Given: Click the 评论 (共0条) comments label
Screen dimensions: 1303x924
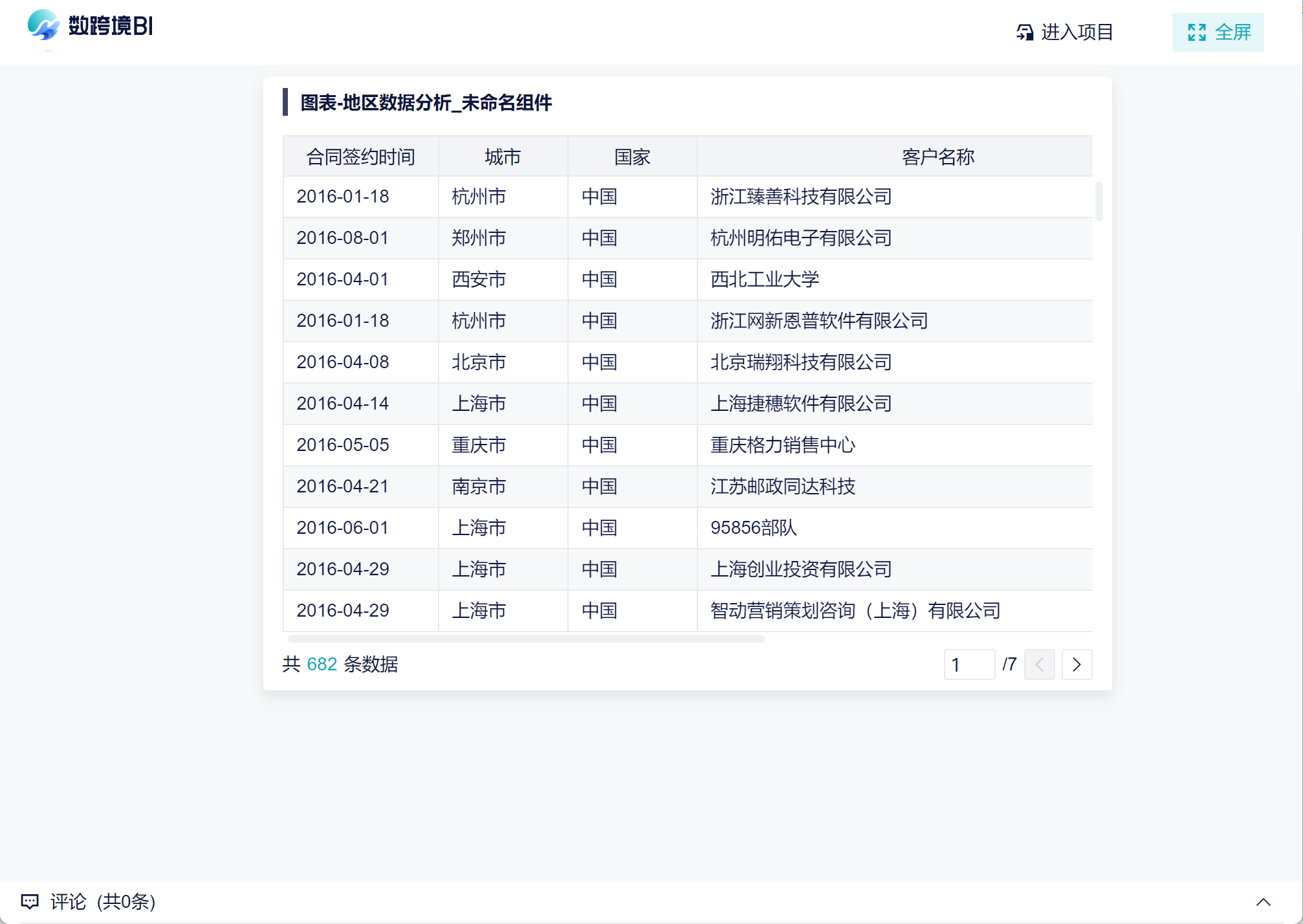Looking at the screenshot, I should coord(103,901).
